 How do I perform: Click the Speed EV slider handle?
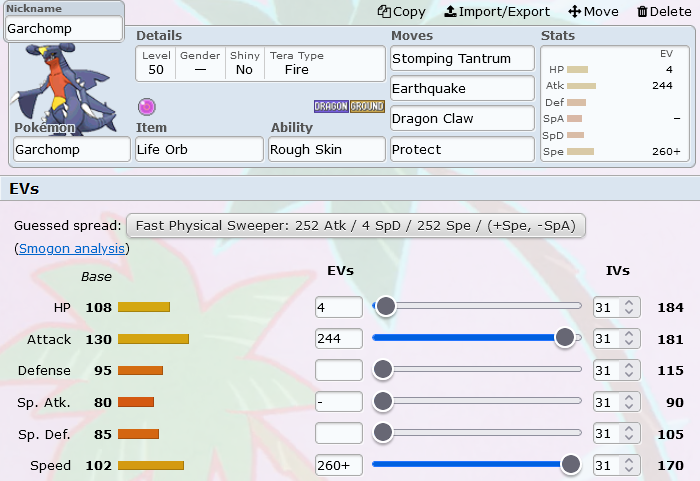click(x=571, y=464)
